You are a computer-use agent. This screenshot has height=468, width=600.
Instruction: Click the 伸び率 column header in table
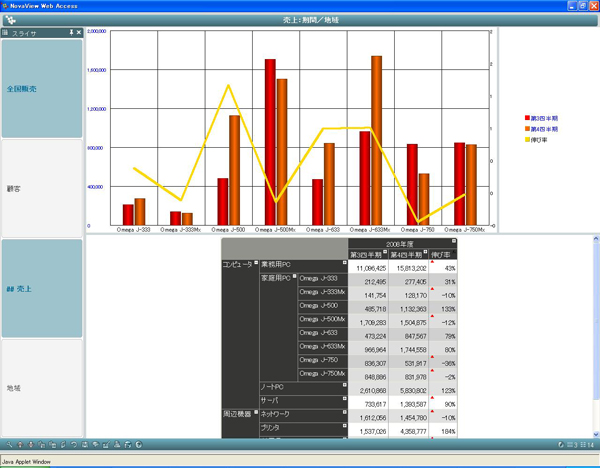442,254
